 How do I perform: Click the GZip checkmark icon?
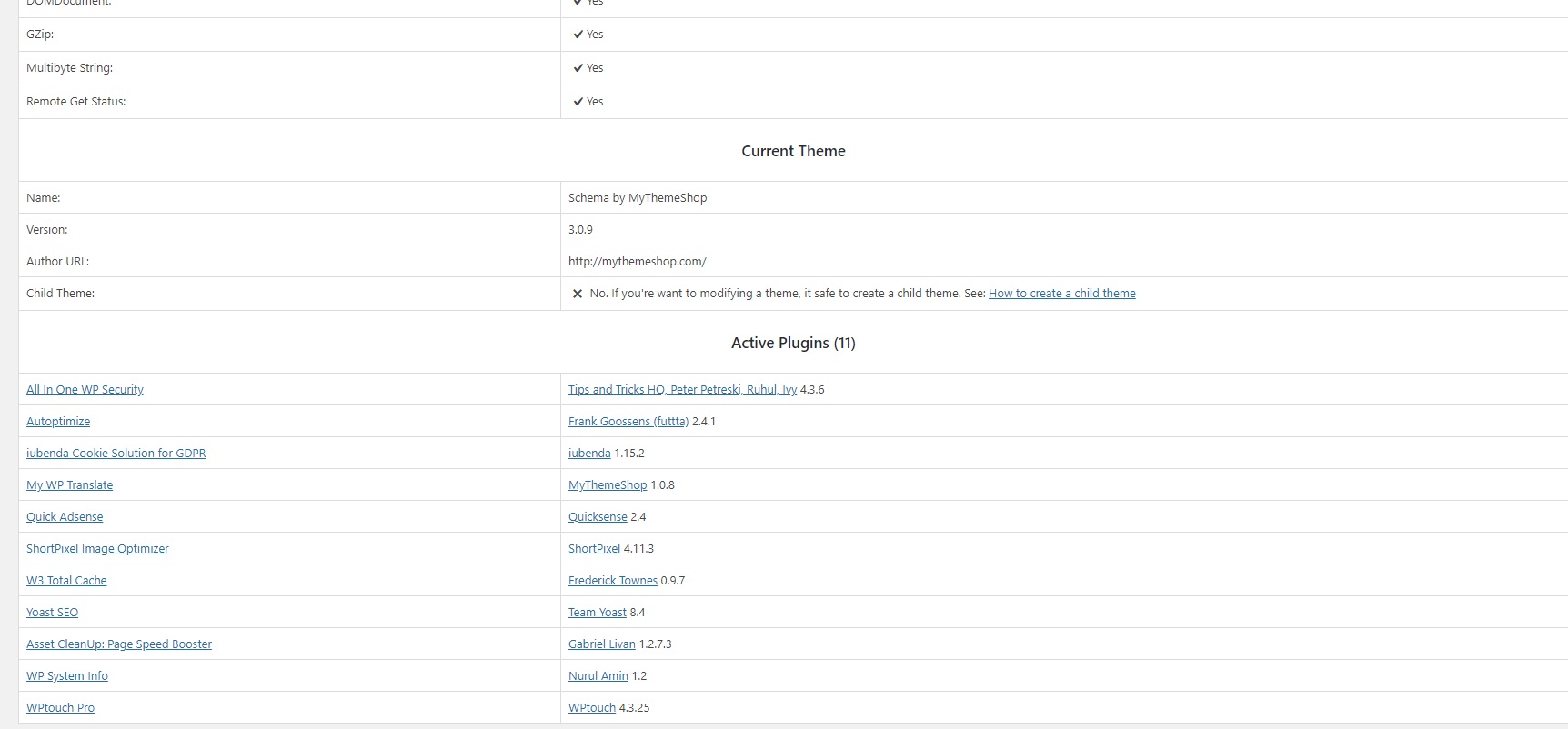click(578, 35)
